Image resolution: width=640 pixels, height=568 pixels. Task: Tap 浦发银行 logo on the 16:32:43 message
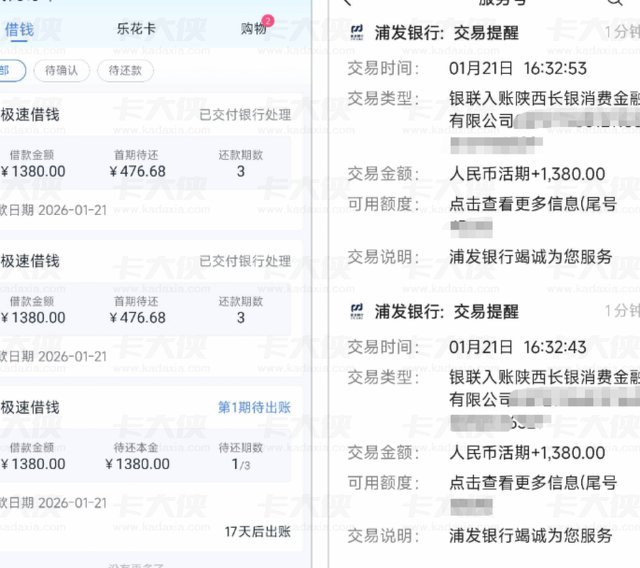[357, 311]
